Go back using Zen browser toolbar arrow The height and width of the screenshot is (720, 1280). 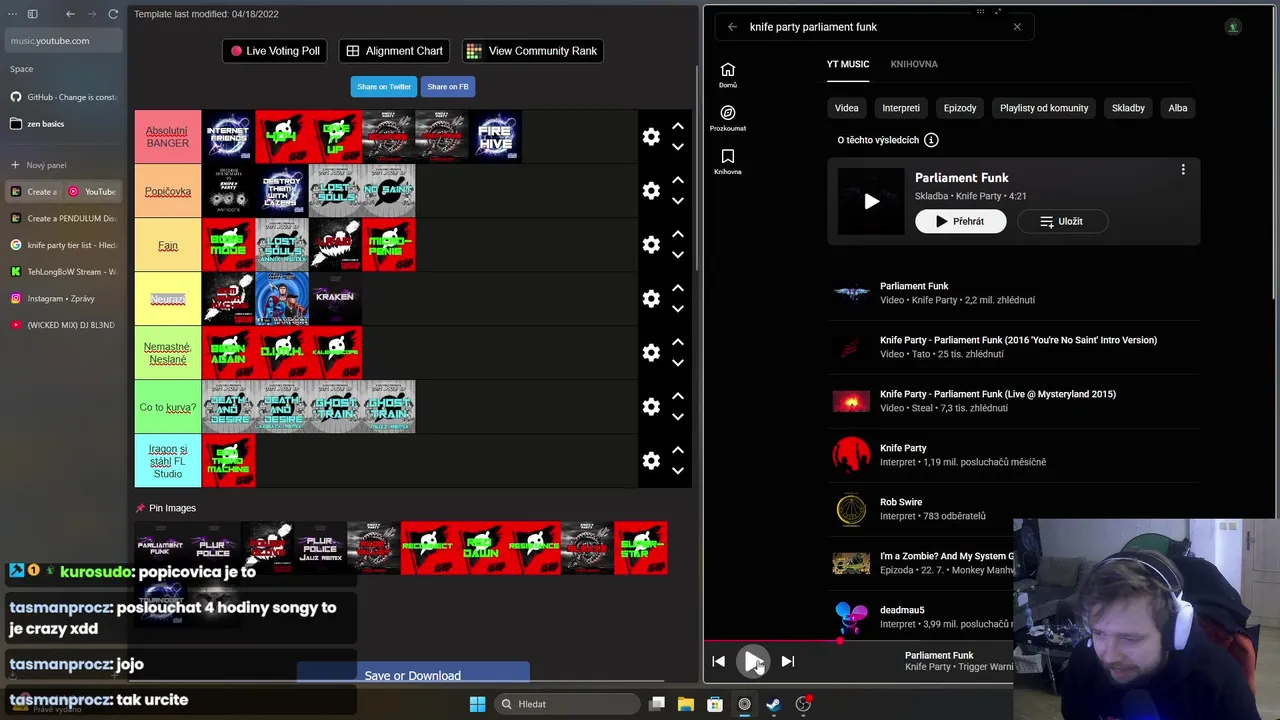coord(70,14)
